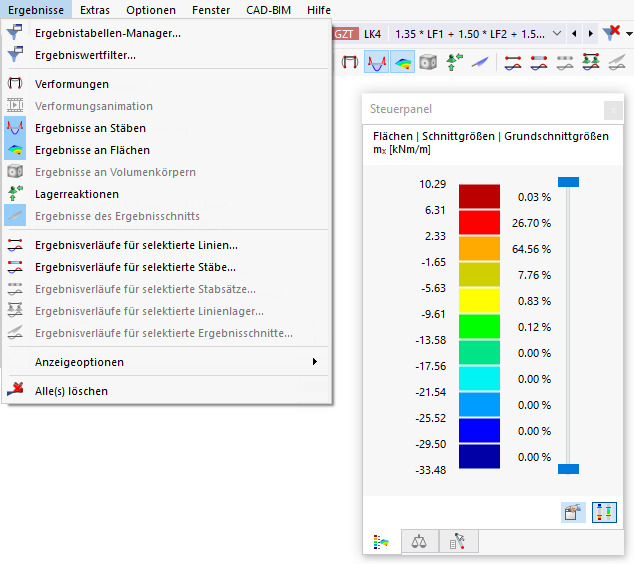Click the 64.56 % percentage label
Image resolution: width=634 pixels, height=564 pixels.
(x=531, y=249)
